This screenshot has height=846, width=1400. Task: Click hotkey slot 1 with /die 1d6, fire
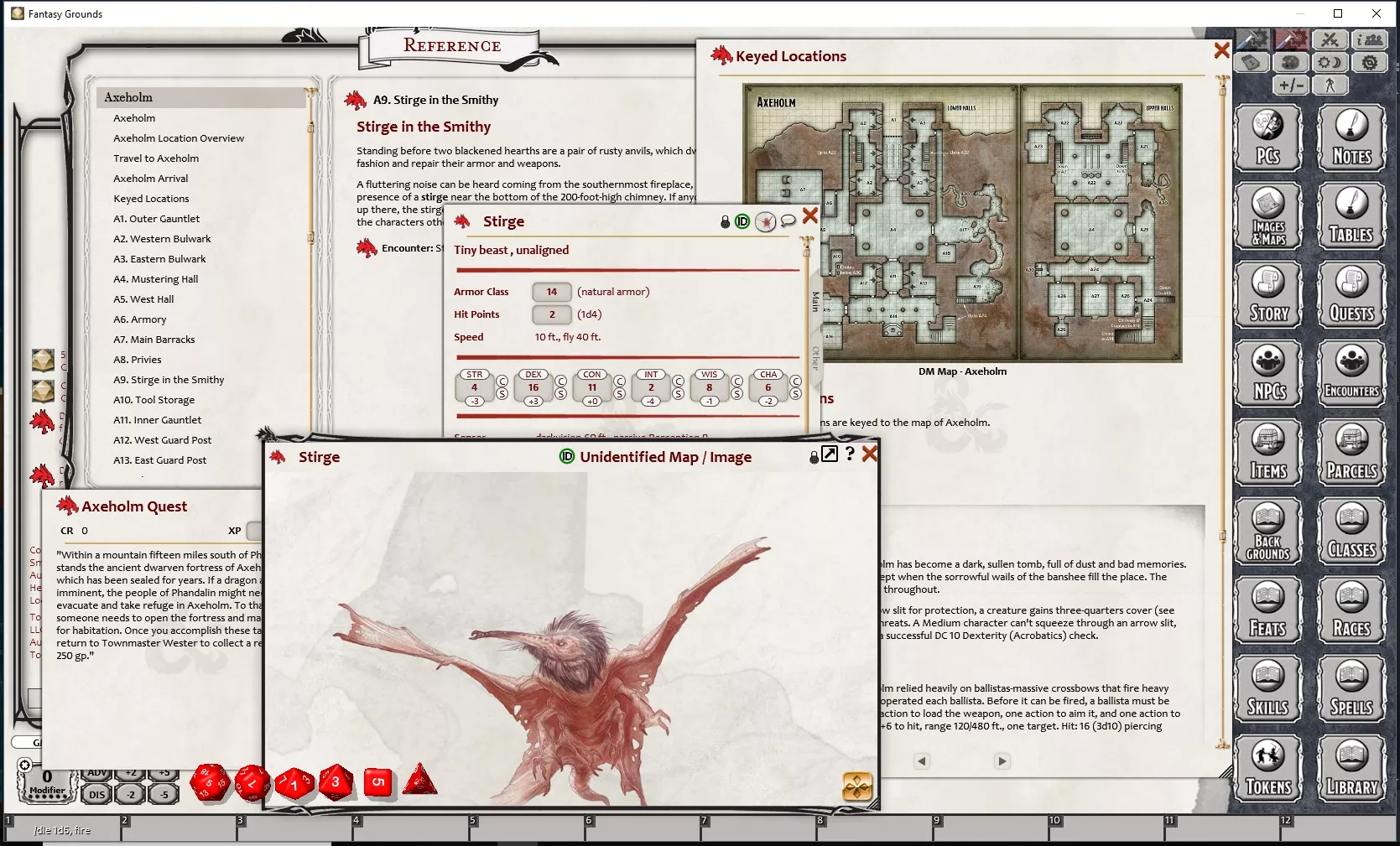click(62, 828)
